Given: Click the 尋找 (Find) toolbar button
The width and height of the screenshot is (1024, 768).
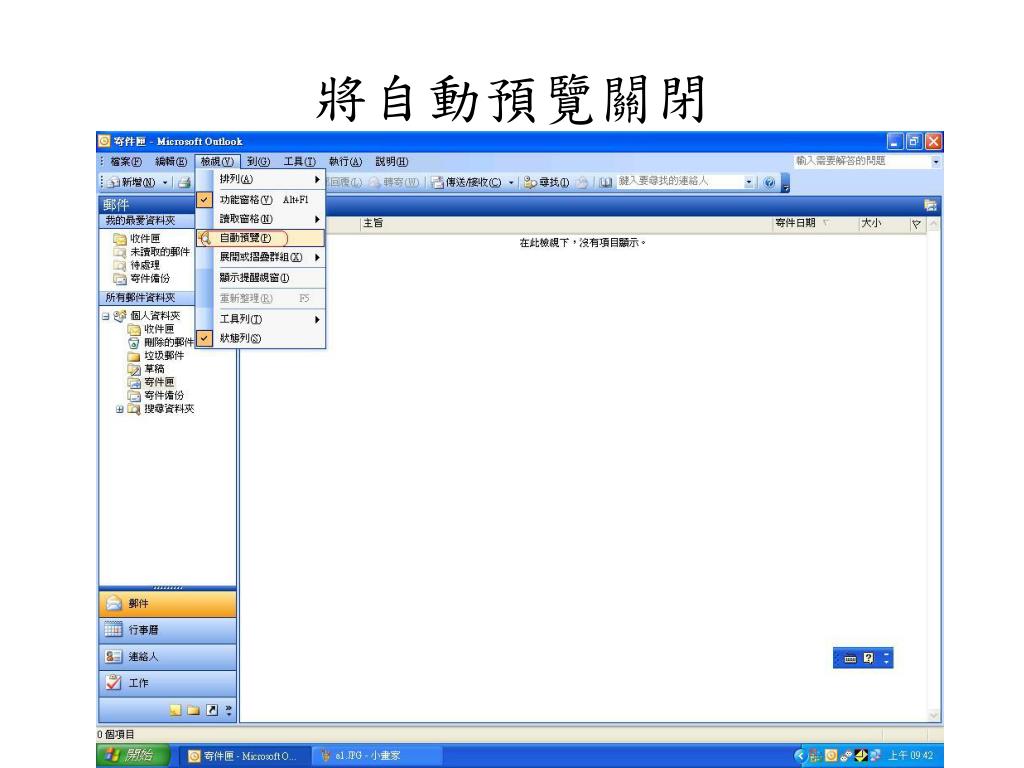Looking at the screenshot, I should point(547,182).
